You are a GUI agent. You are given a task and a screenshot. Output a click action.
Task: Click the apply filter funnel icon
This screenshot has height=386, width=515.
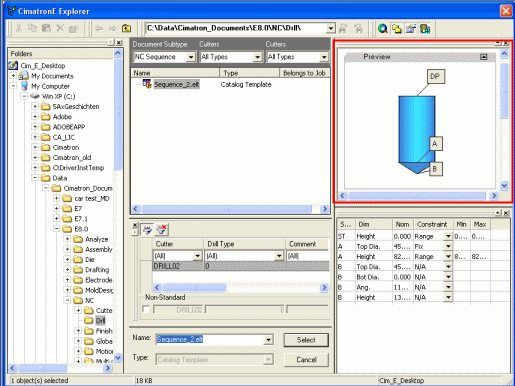tap(147, 229)
